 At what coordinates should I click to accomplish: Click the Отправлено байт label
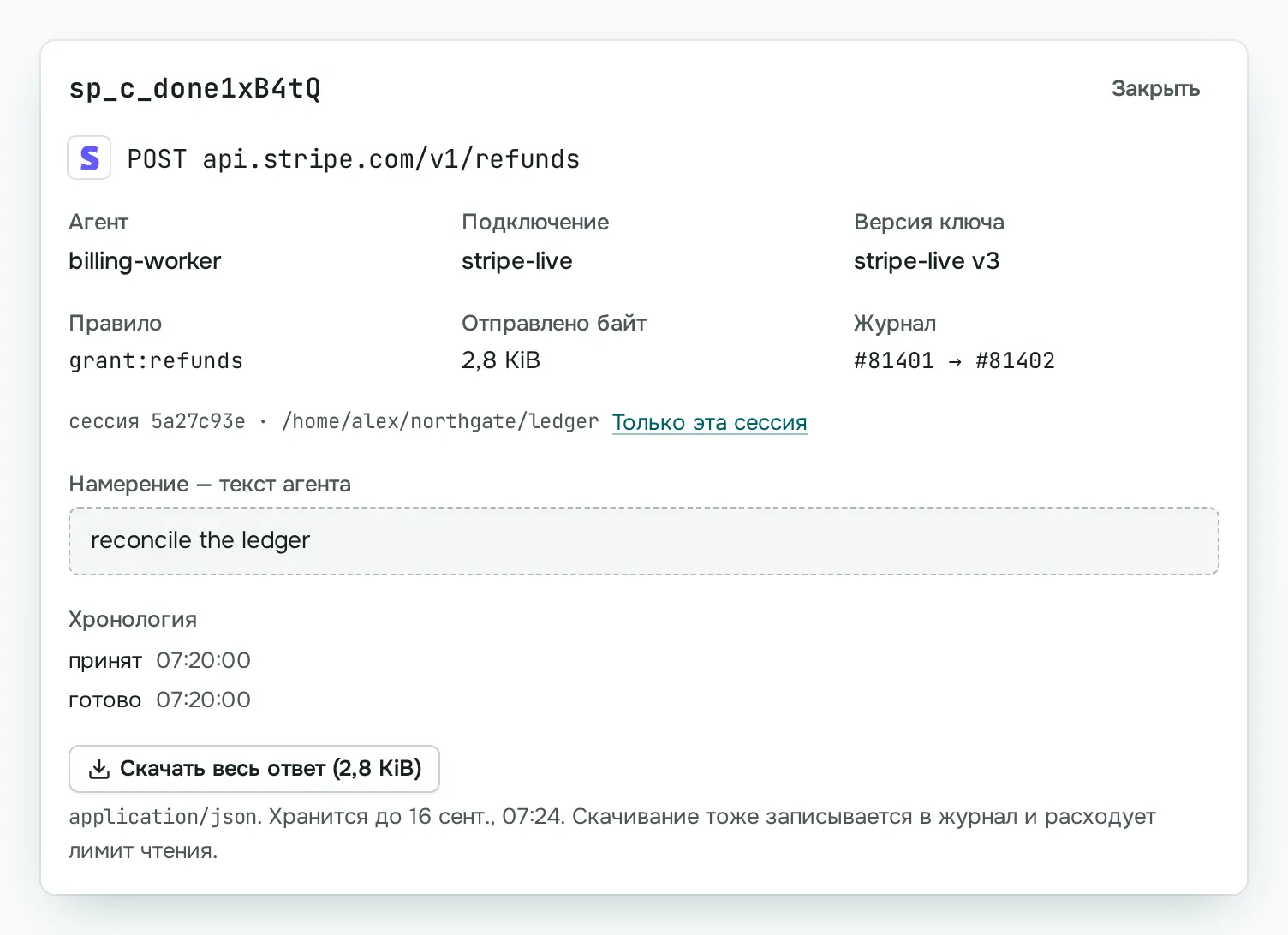coord(554,324)
